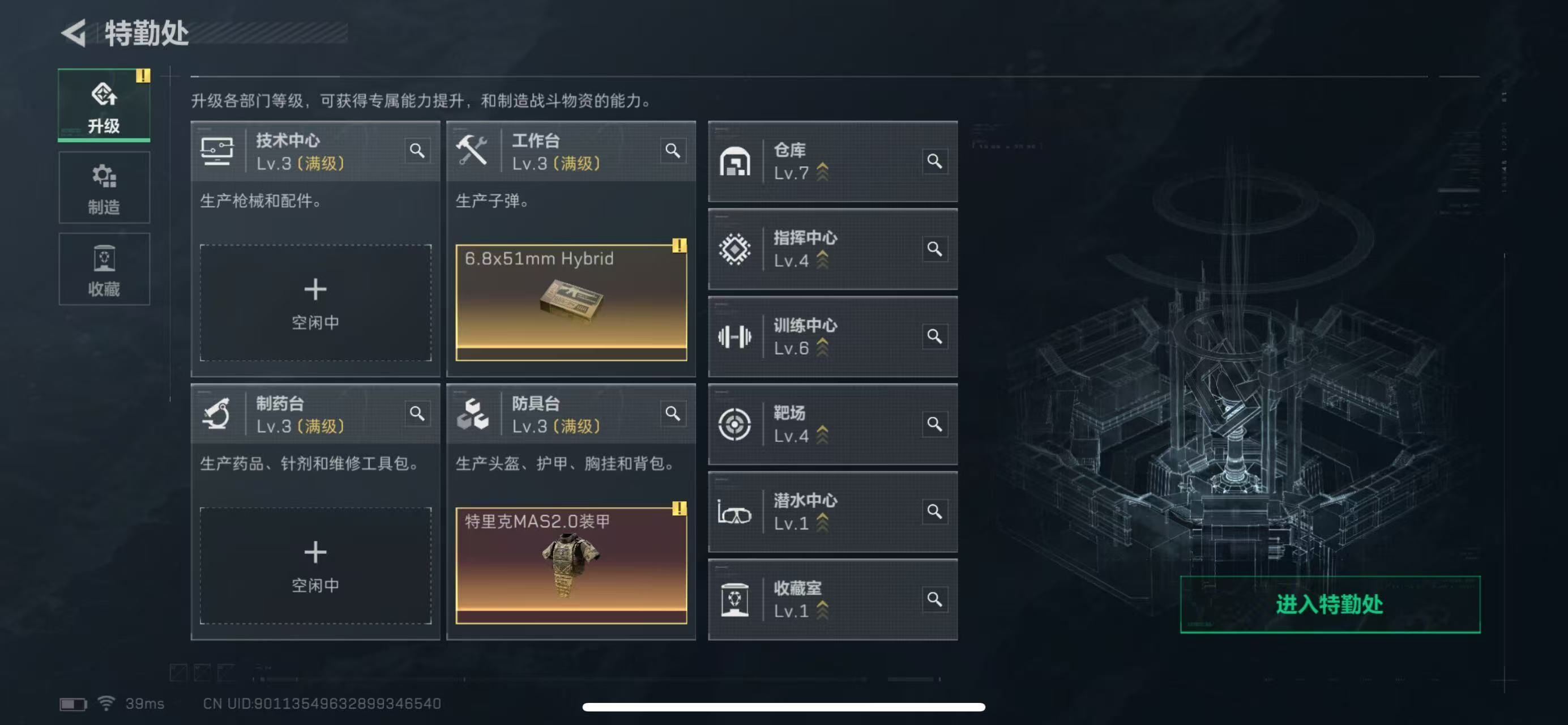Image resolution: width=1568 pixels, height=725 pixels.
Task: Open the 收藏 tab in sidebar
Action: click(x=104, y=268)
